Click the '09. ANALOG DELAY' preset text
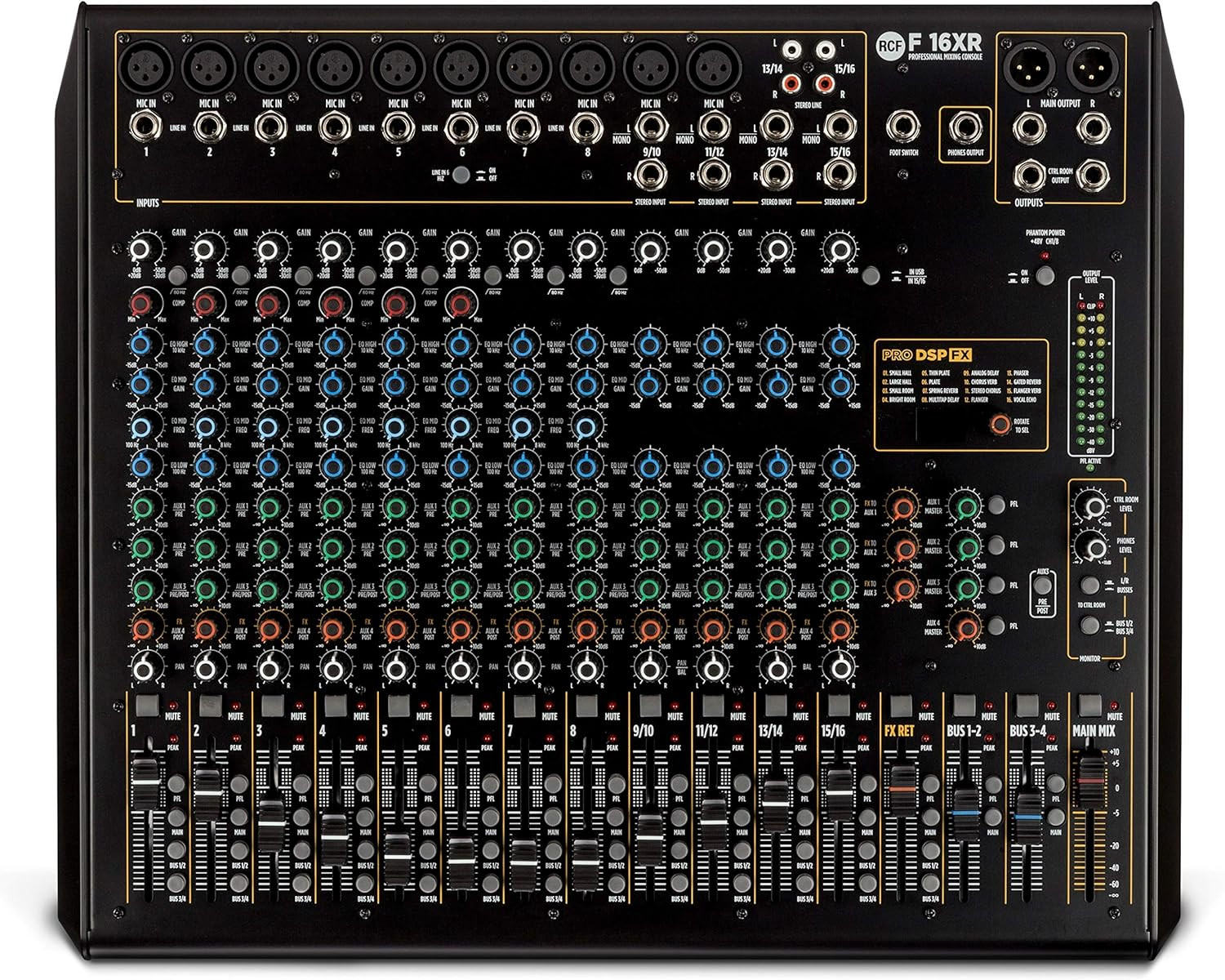This screenshot has width=1225, height=980. 981,373
